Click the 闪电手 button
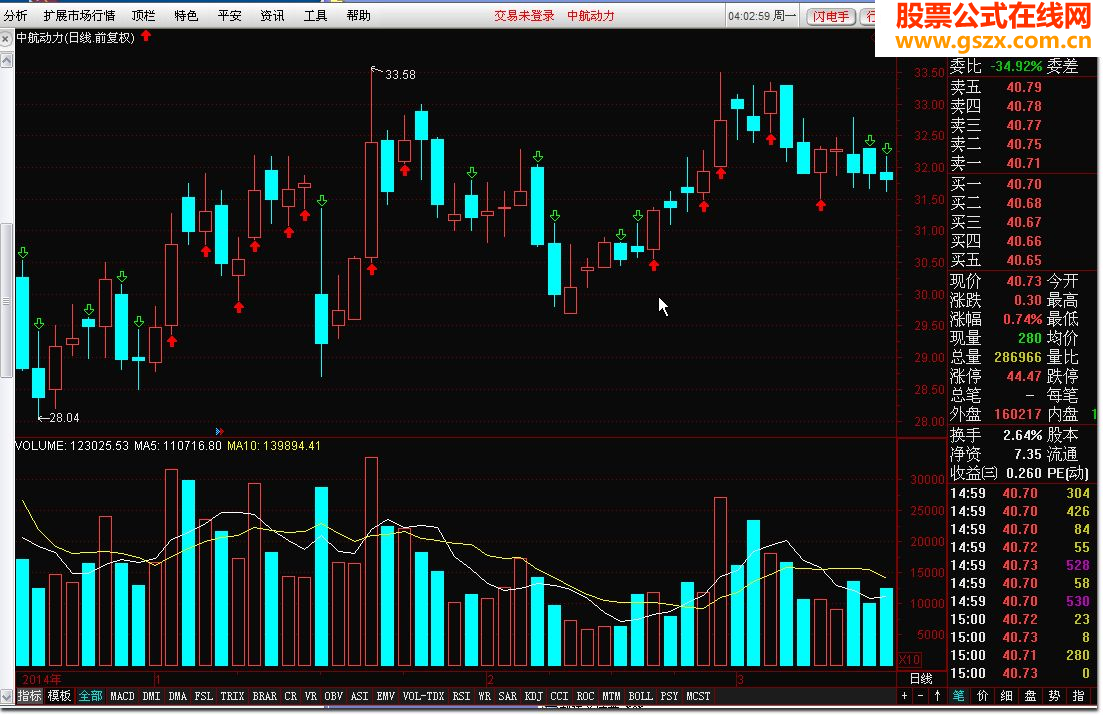The height and width of the screenshot is (715, 1103). [x=831, y=16]
